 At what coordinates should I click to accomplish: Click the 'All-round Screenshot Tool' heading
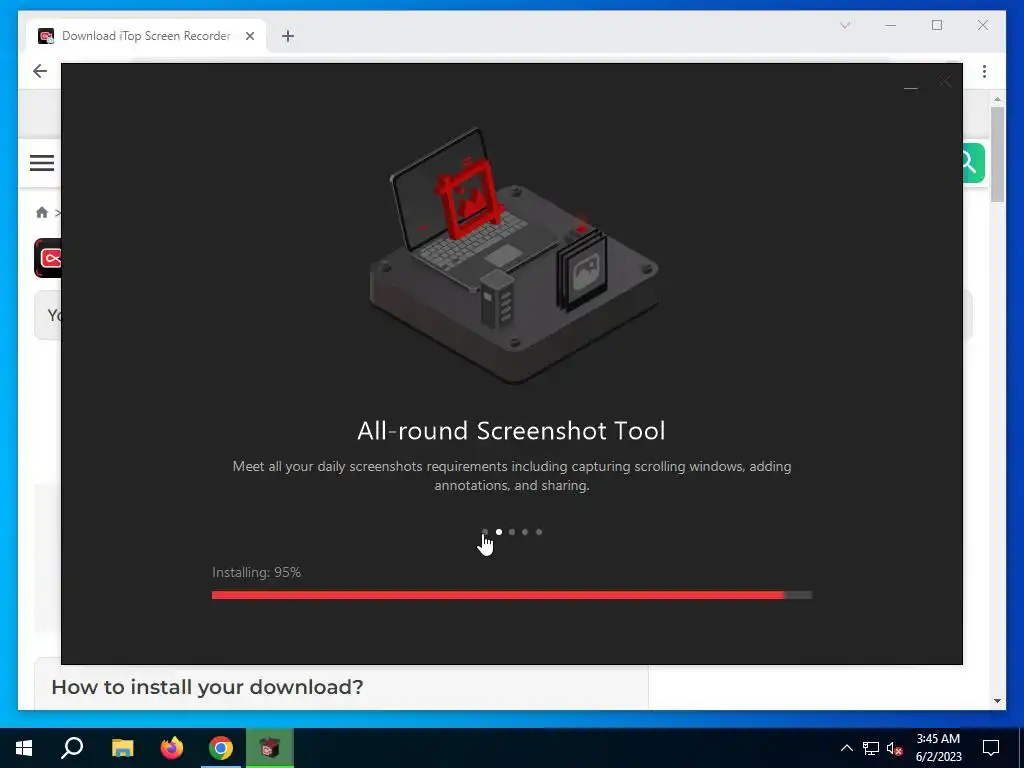(511, 431)
